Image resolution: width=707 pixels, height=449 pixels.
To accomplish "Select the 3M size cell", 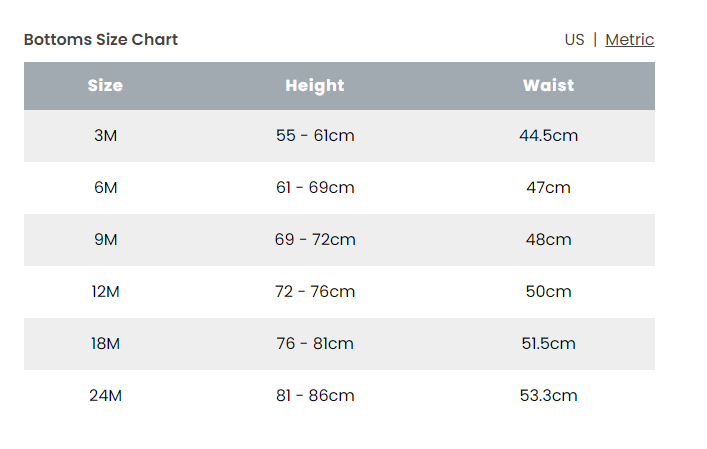I will click(105, 136).
